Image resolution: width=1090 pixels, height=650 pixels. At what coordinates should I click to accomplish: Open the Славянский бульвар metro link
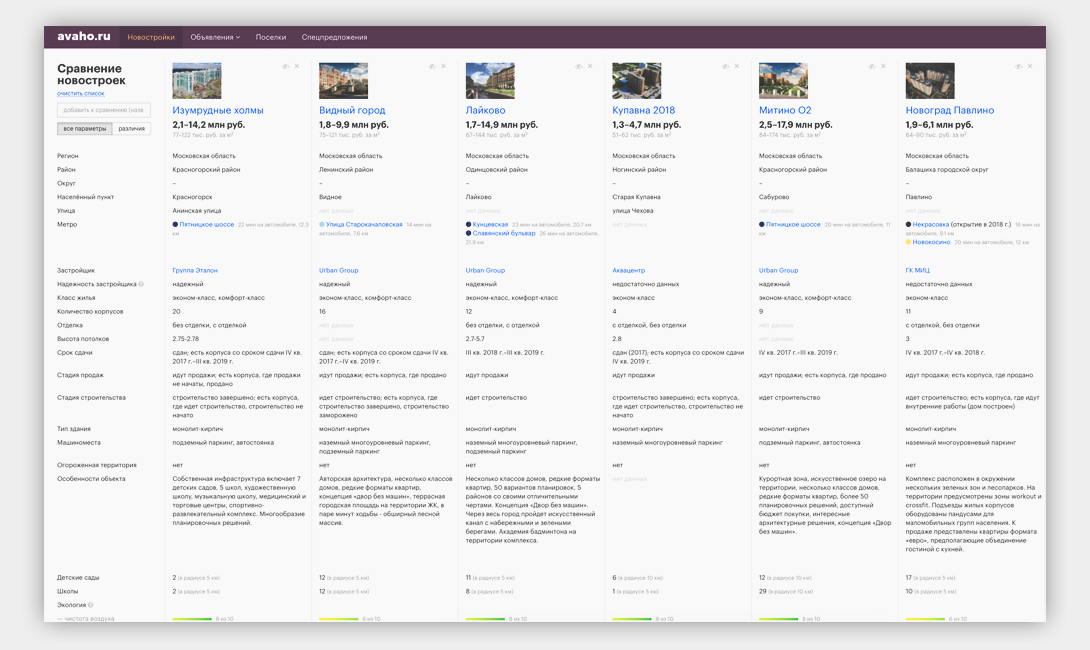[504, 234]
